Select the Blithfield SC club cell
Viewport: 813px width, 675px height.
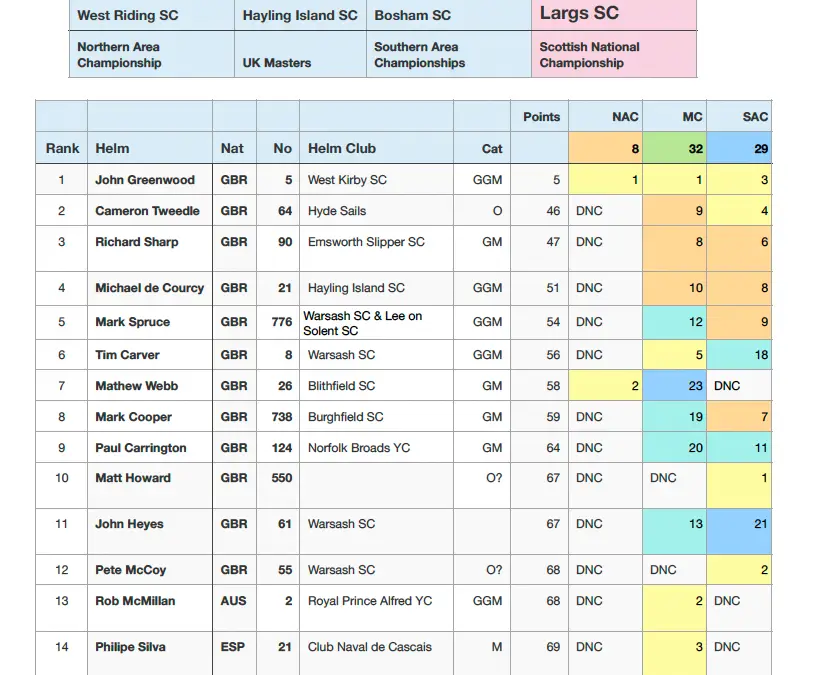click(x=376, y=385)
